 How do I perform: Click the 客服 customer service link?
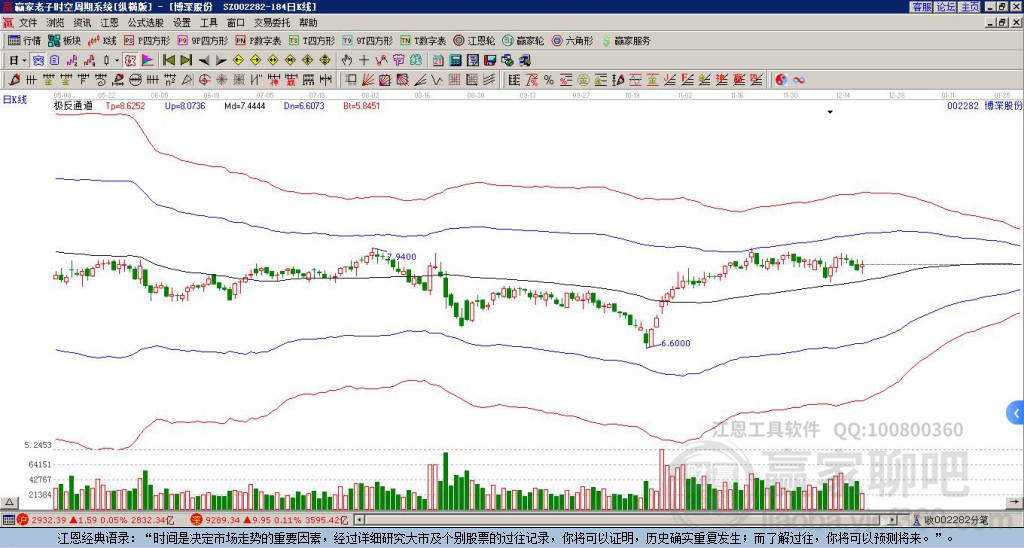coord(921,7)
